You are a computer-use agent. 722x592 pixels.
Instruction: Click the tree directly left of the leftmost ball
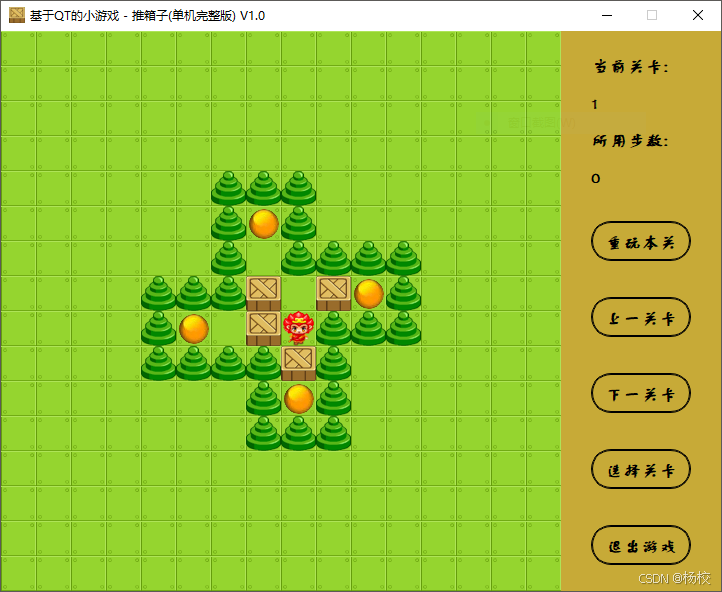pyautogui.click(x=158, y=328)
